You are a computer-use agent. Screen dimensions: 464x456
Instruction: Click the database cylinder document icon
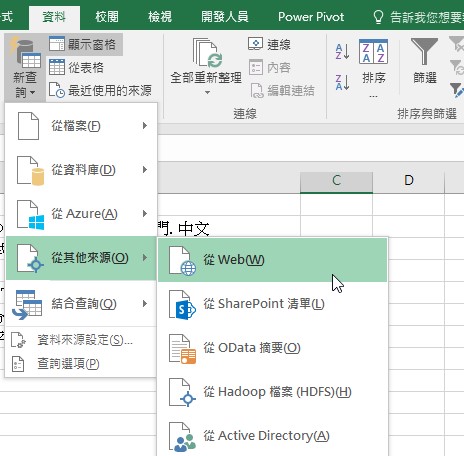tap(30, 170)
